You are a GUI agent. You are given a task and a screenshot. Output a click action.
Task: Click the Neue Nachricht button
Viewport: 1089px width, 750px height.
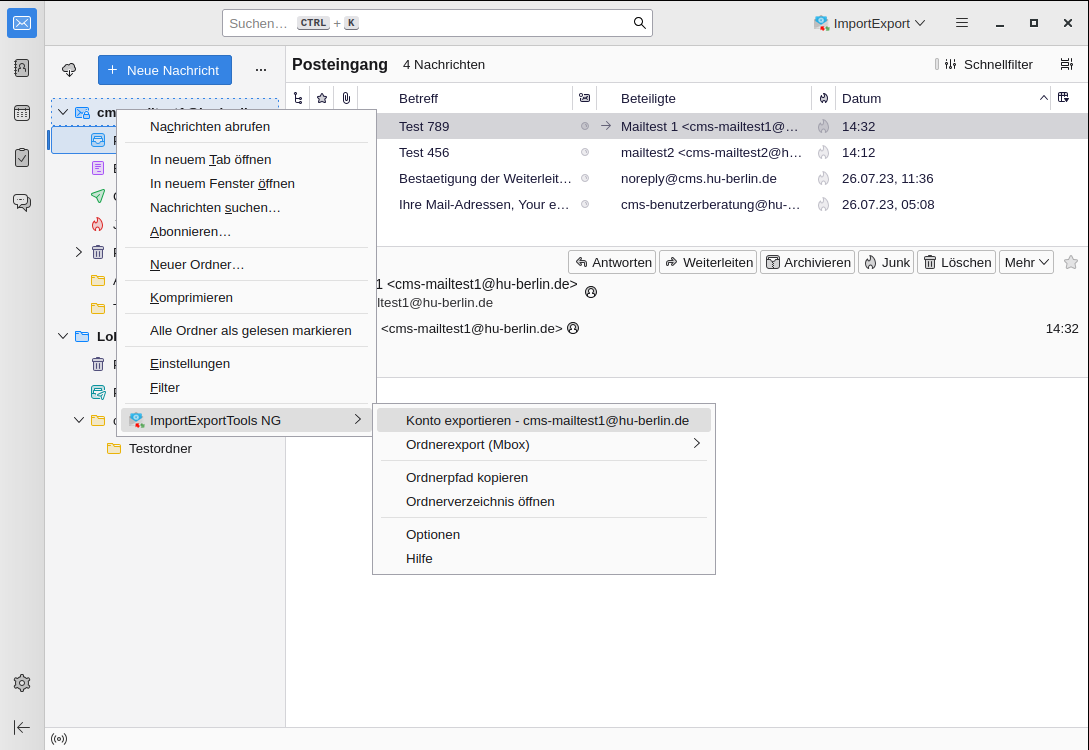165,70
